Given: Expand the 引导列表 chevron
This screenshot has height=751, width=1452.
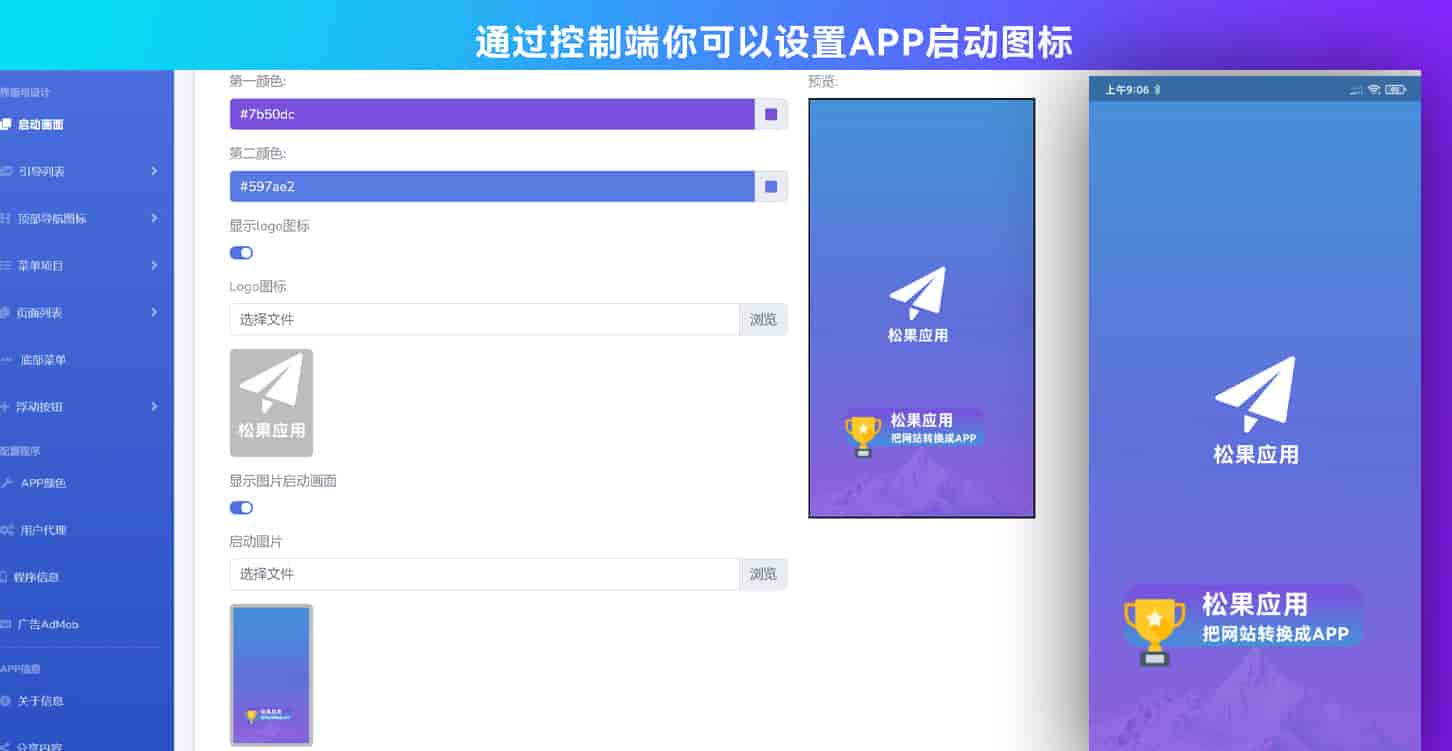Looking at the screenshot, I should (x=154, y=171).
